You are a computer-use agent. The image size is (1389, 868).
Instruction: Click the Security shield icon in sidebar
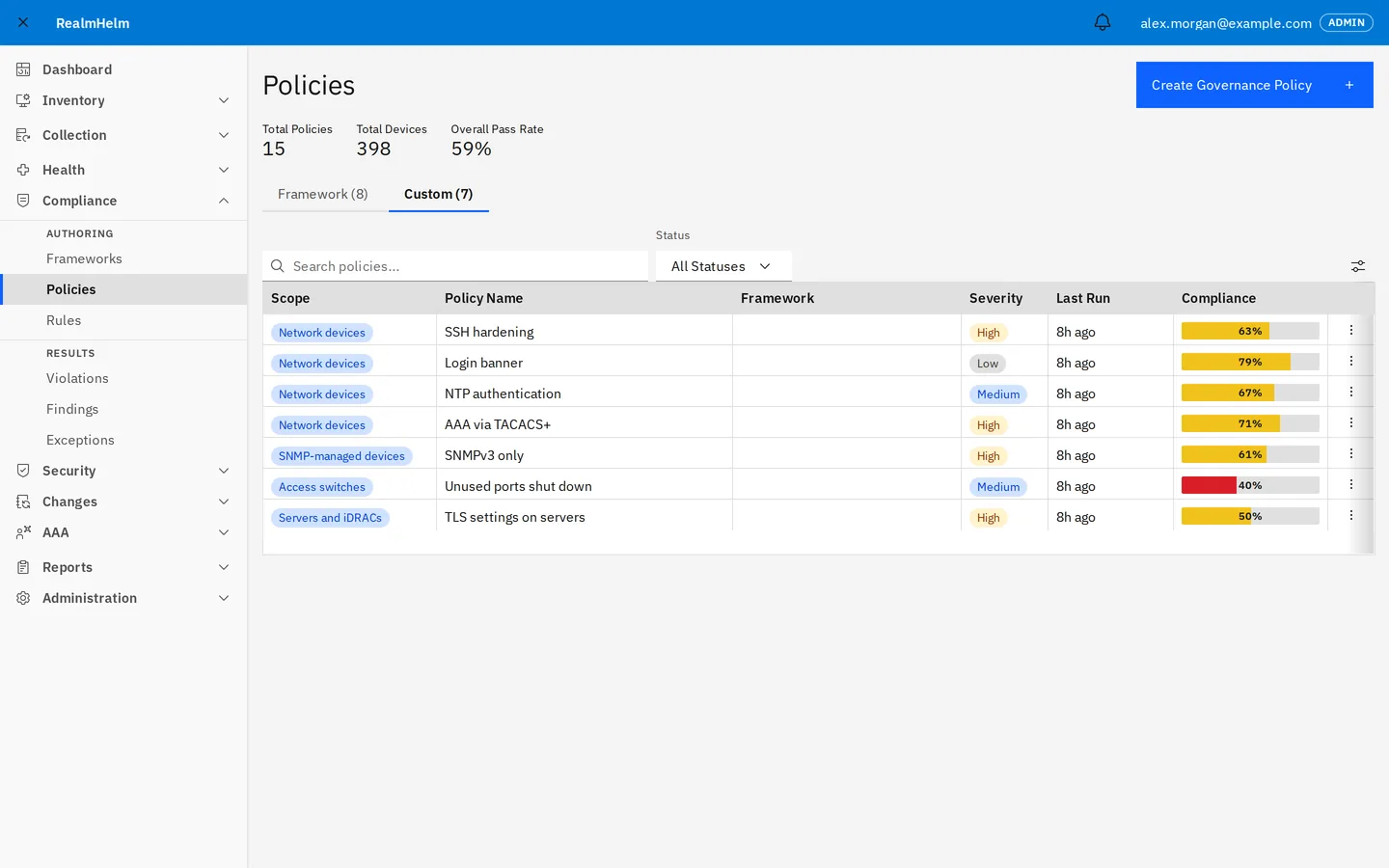pos(23,471)
